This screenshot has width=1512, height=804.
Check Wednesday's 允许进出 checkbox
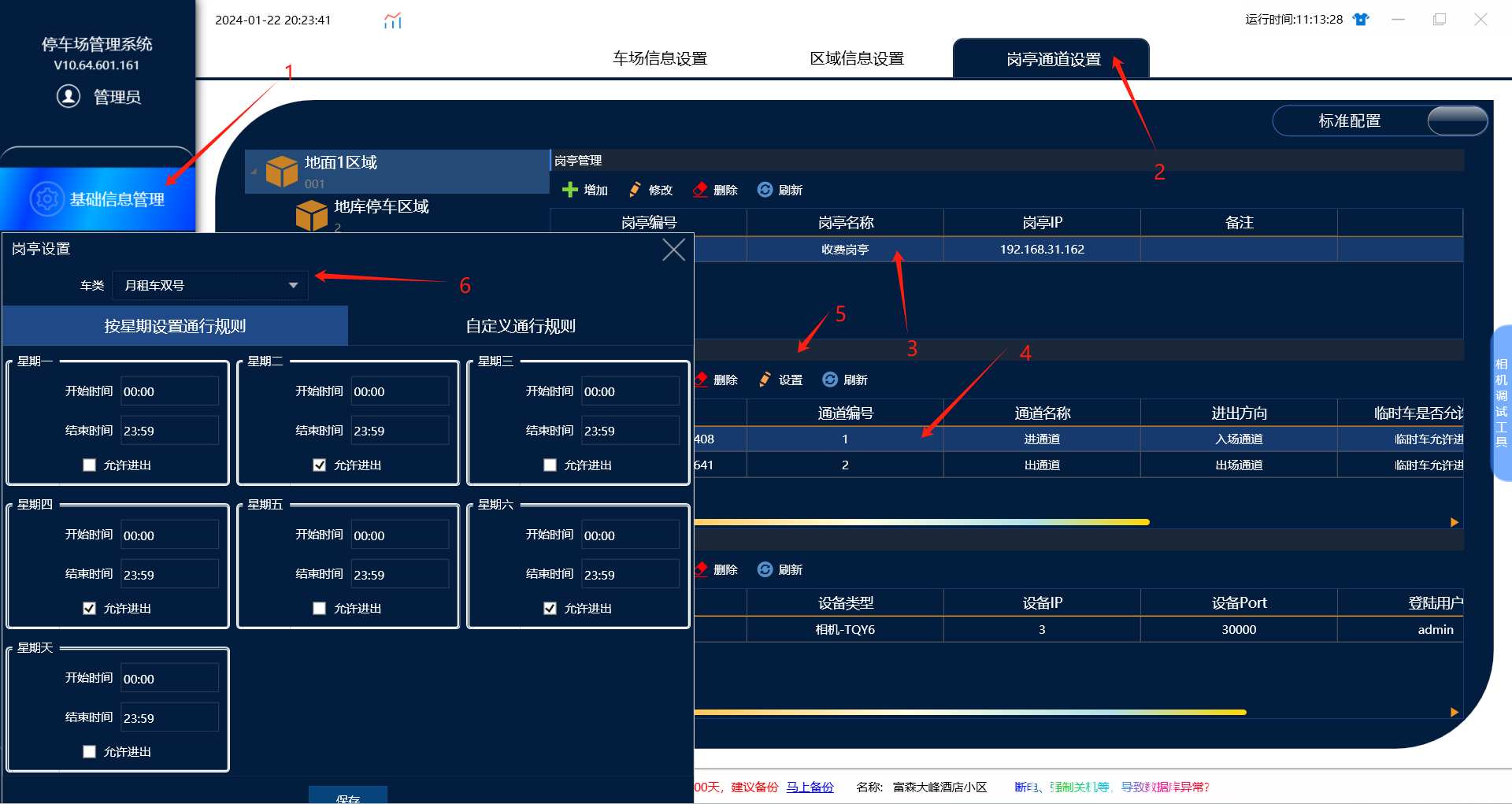pyautogui.click(x=550, y=465)
